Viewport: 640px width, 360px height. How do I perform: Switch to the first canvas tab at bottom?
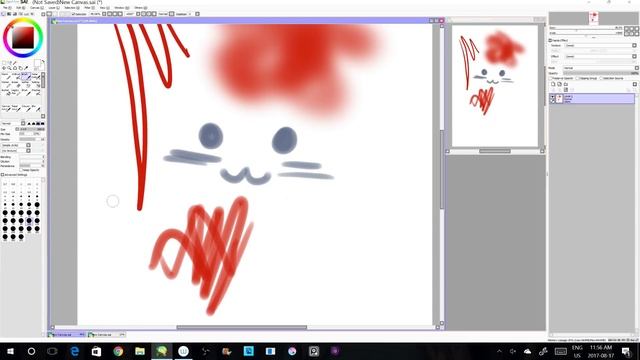(67, 335)
